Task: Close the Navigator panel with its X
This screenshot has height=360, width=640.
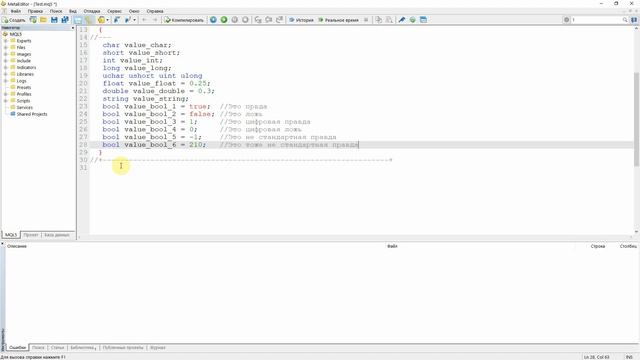Action: pos(73,28)
